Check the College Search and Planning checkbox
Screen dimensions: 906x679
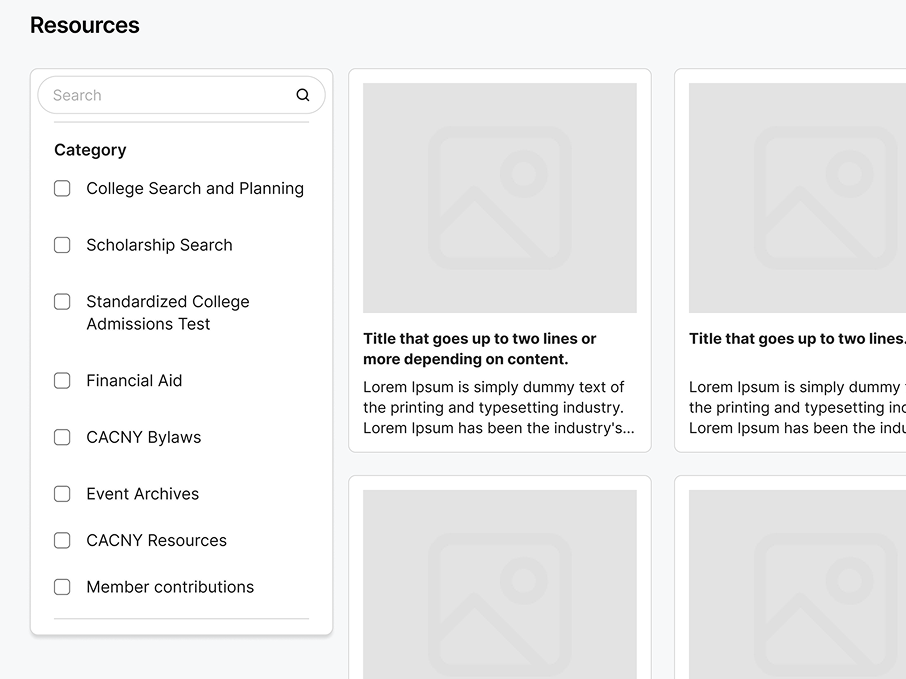(x=62, y=188)
